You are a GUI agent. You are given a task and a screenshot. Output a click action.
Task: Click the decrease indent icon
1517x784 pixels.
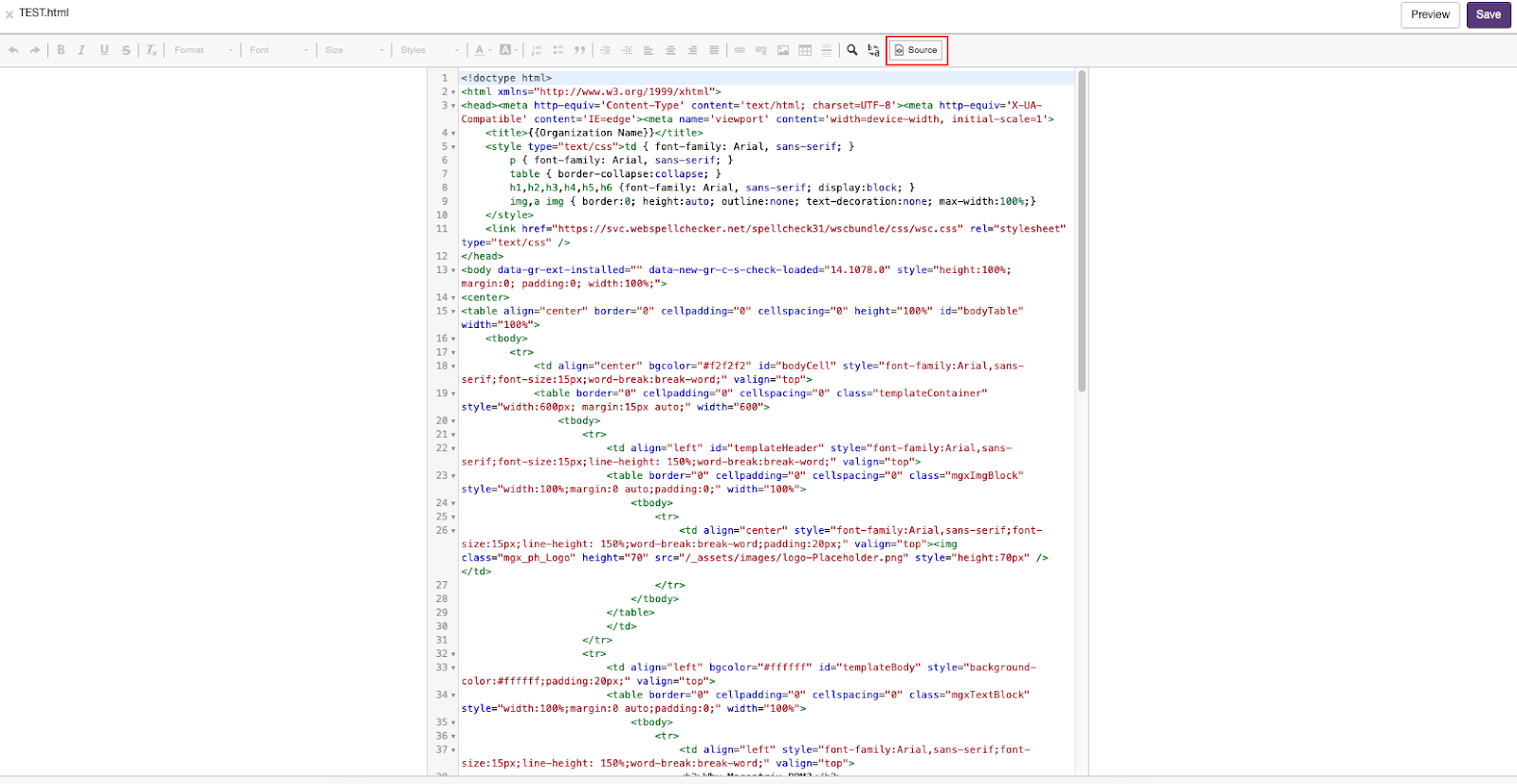605,50
